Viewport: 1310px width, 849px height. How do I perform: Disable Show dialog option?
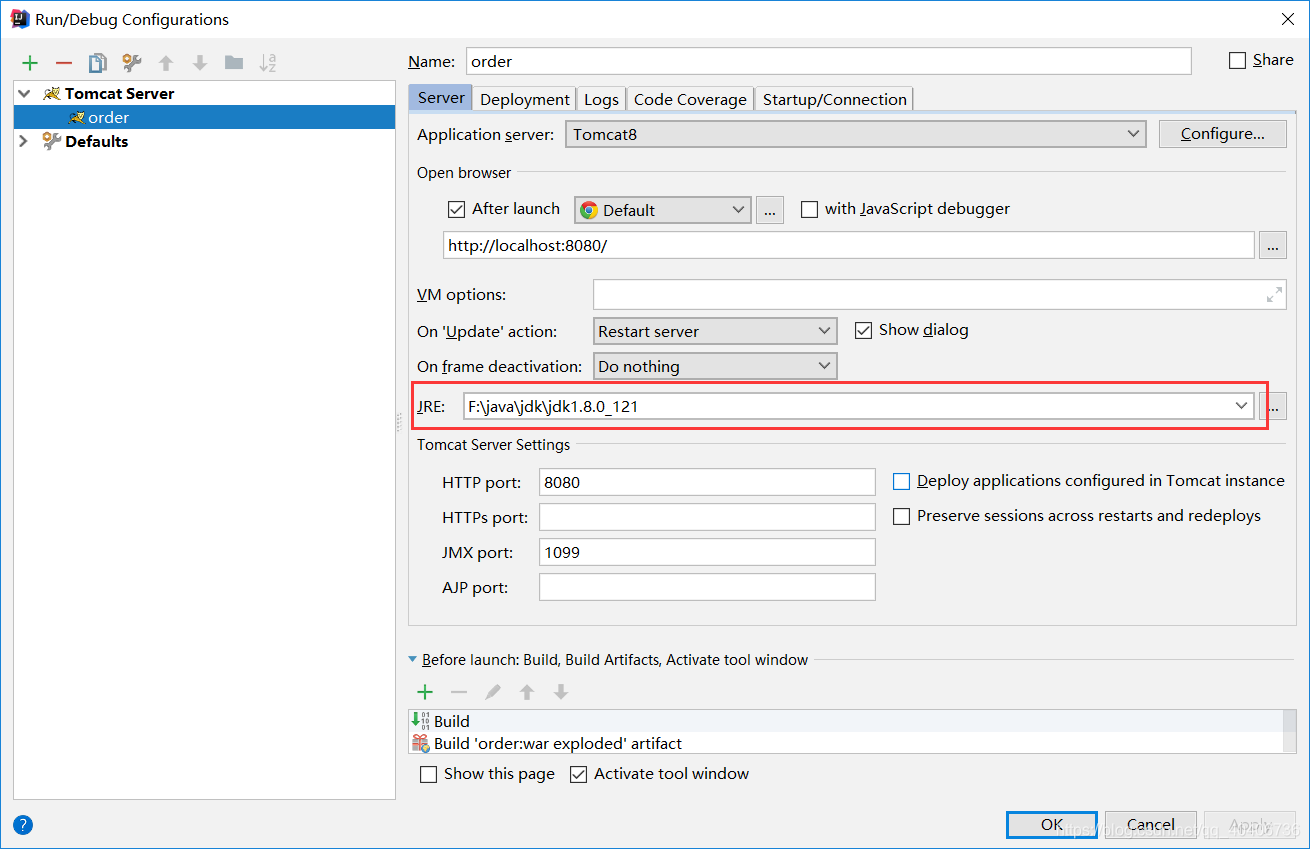pos(863,329)
